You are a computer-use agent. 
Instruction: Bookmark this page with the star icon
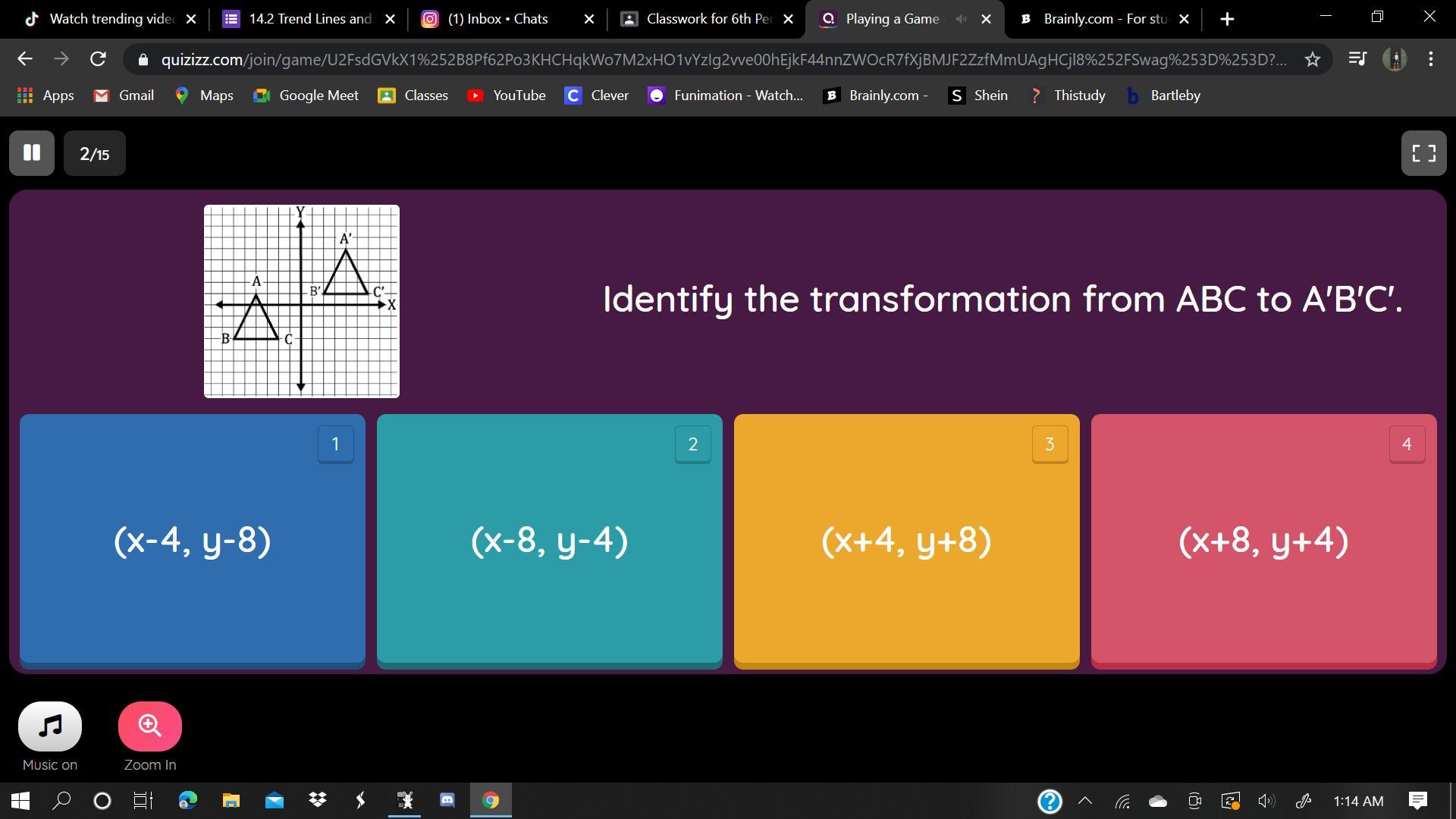point(1313,59)
